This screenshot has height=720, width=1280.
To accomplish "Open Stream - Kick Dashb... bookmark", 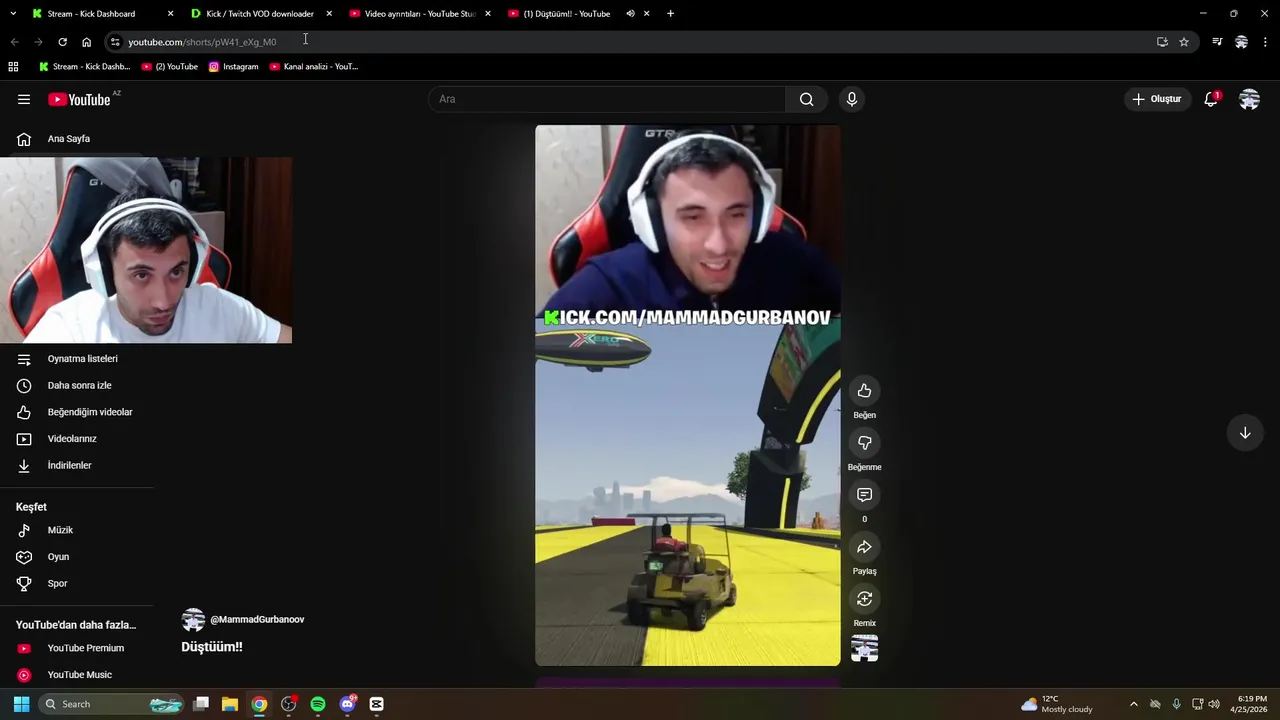I will click(x=84, y=67).
